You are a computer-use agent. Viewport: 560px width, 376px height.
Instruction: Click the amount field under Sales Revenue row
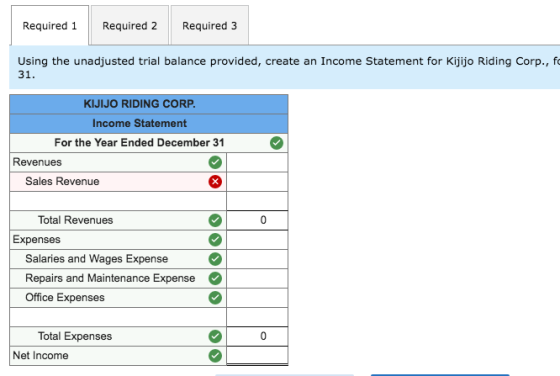pyautogui.click(x=257, y=201)
